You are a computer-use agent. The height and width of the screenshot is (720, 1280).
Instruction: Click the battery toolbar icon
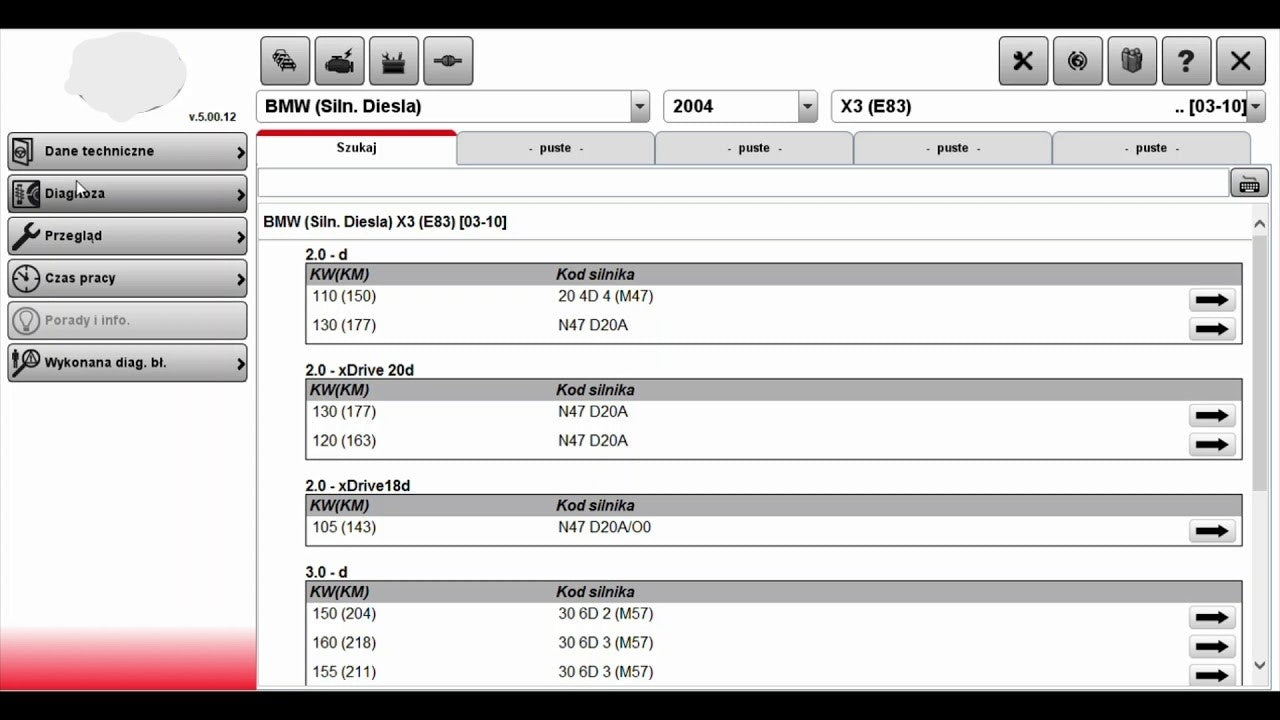click(x=394, y=61)
